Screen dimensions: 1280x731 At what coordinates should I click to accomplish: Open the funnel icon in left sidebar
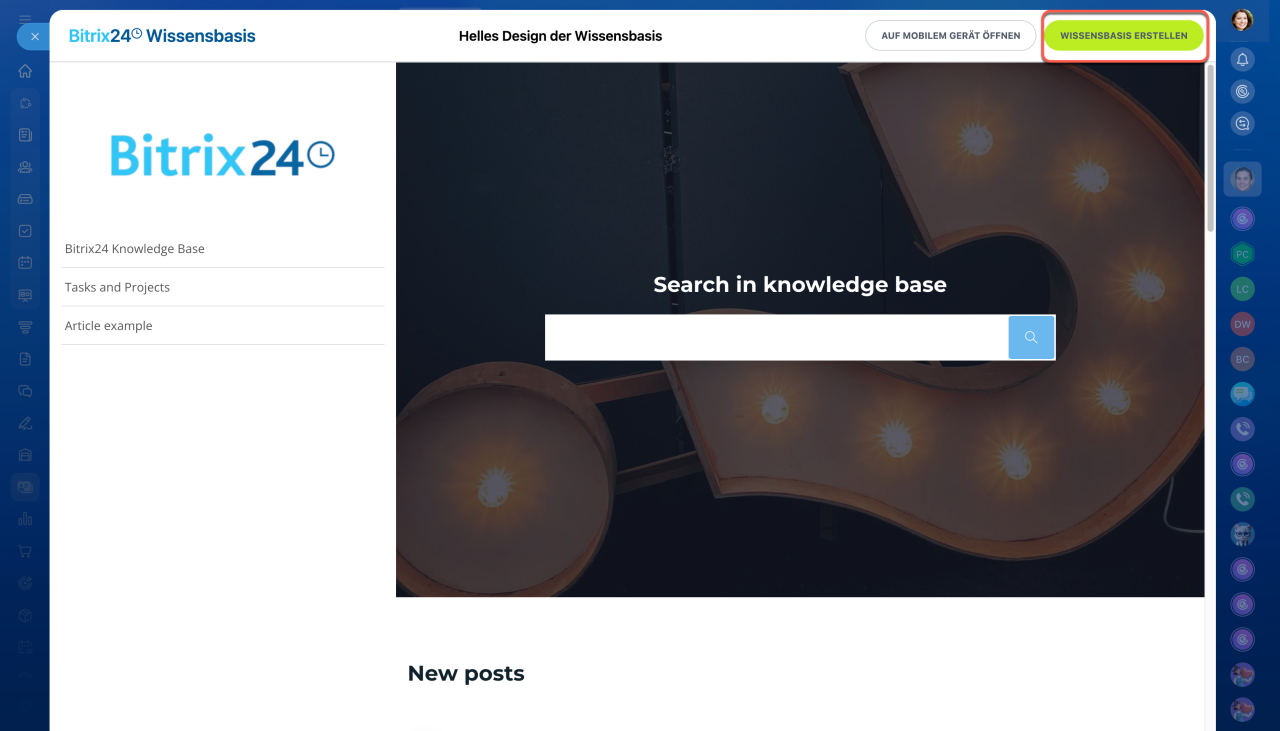(25, 327)
